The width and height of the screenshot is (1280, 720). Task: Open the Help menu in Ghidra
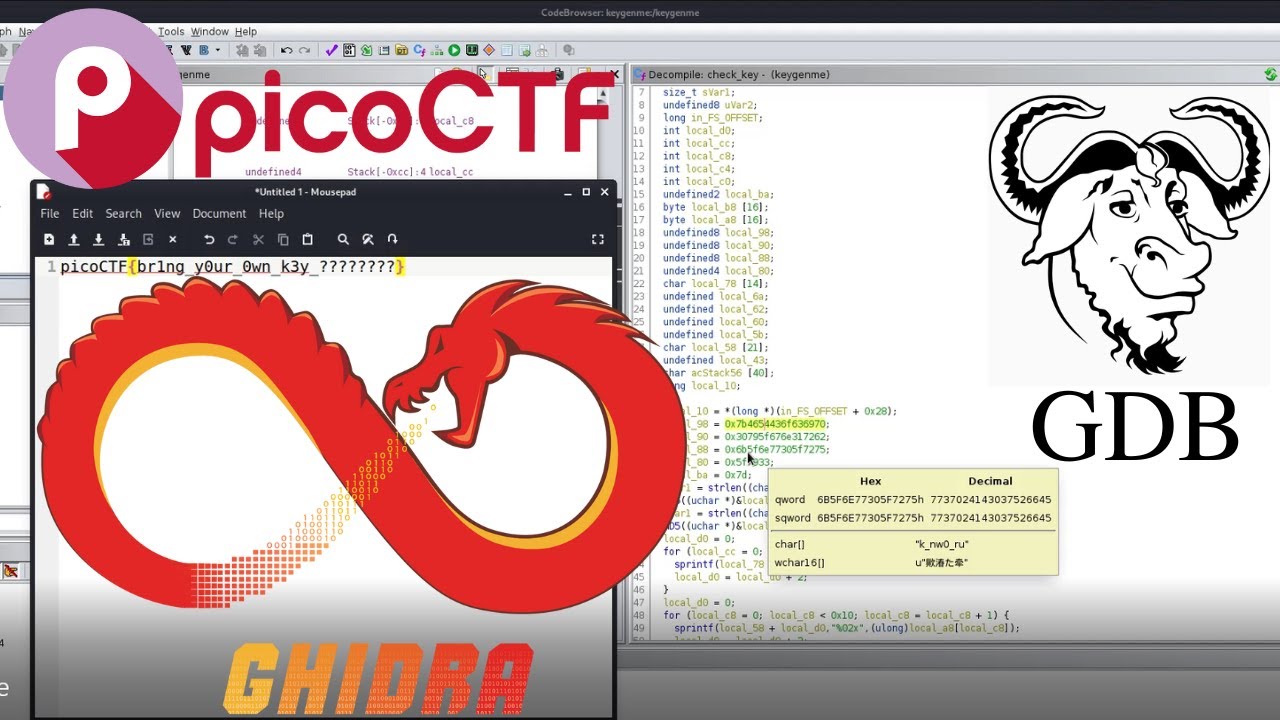pyautogui.click(x=245, y=32)
